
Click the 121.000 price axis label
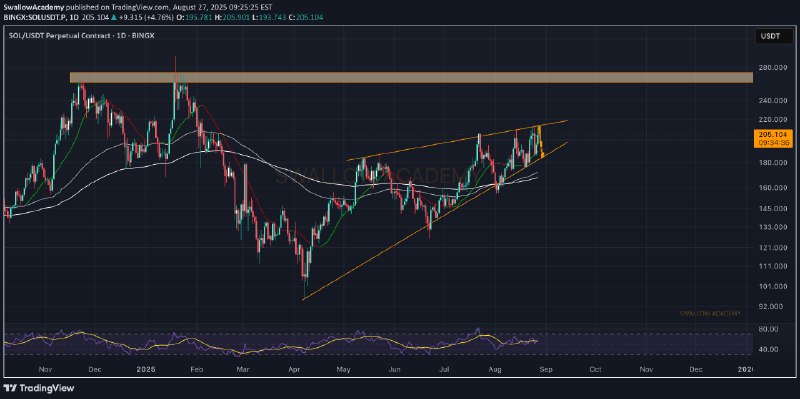773,247
